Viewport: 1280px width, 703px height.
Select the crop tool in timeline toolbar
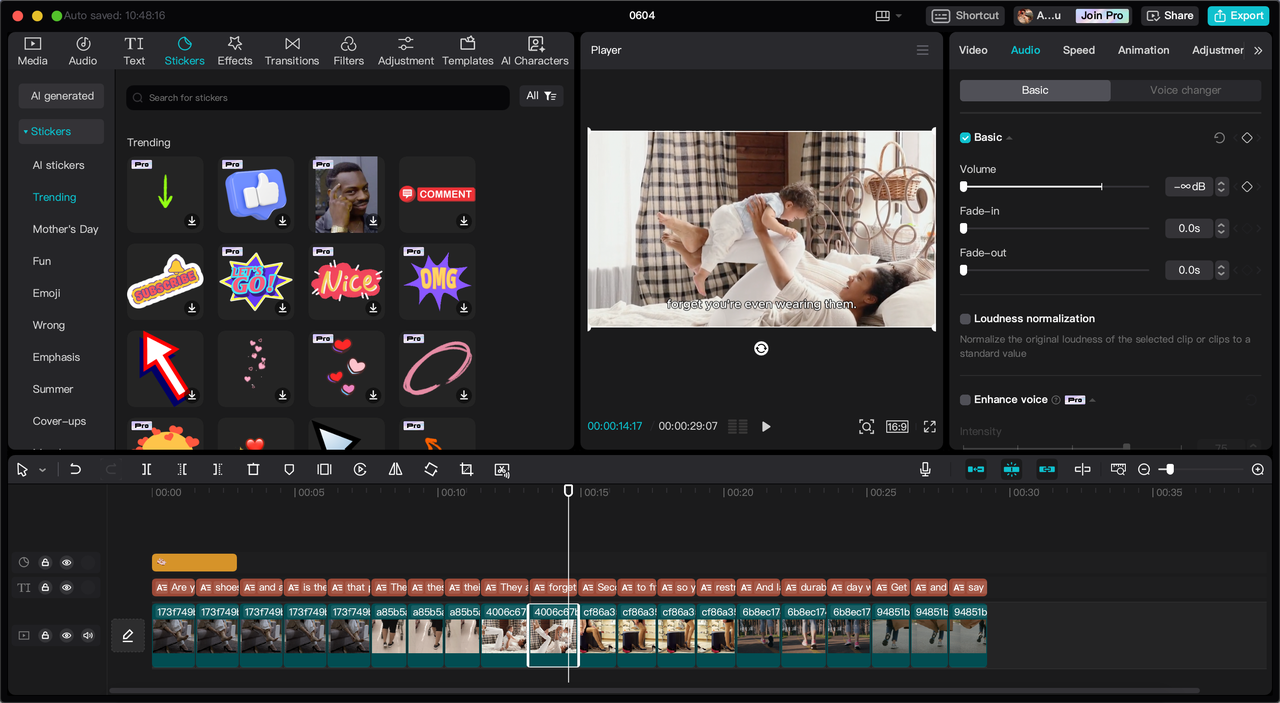466,469
